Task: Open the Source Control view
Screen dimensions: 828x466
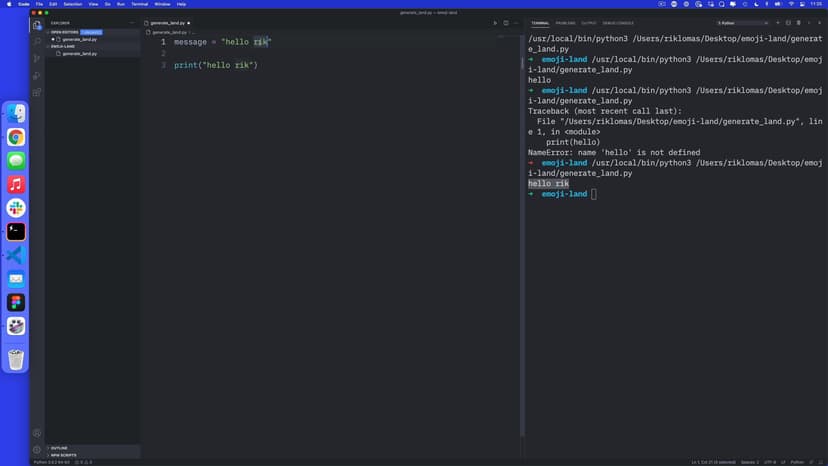Action: pyautogui.click(x=37, y=58)
